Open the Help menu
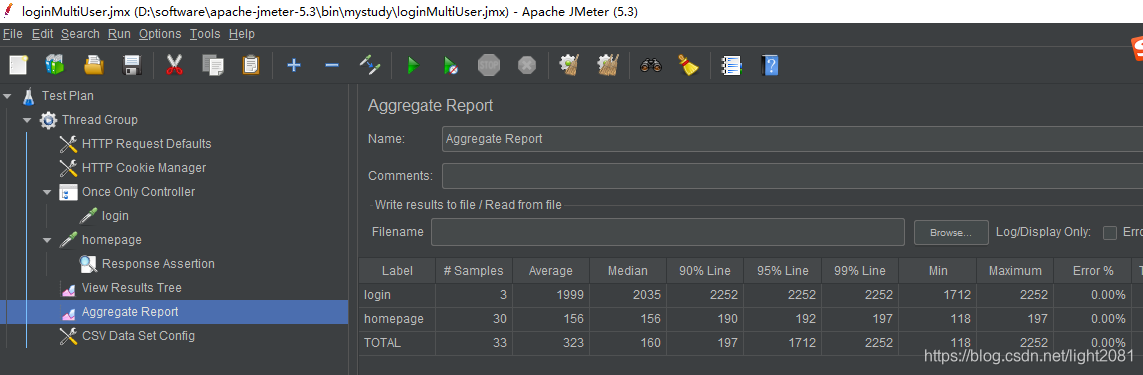This screenshot has height=375, width=1143. click(x=242, y=34)
